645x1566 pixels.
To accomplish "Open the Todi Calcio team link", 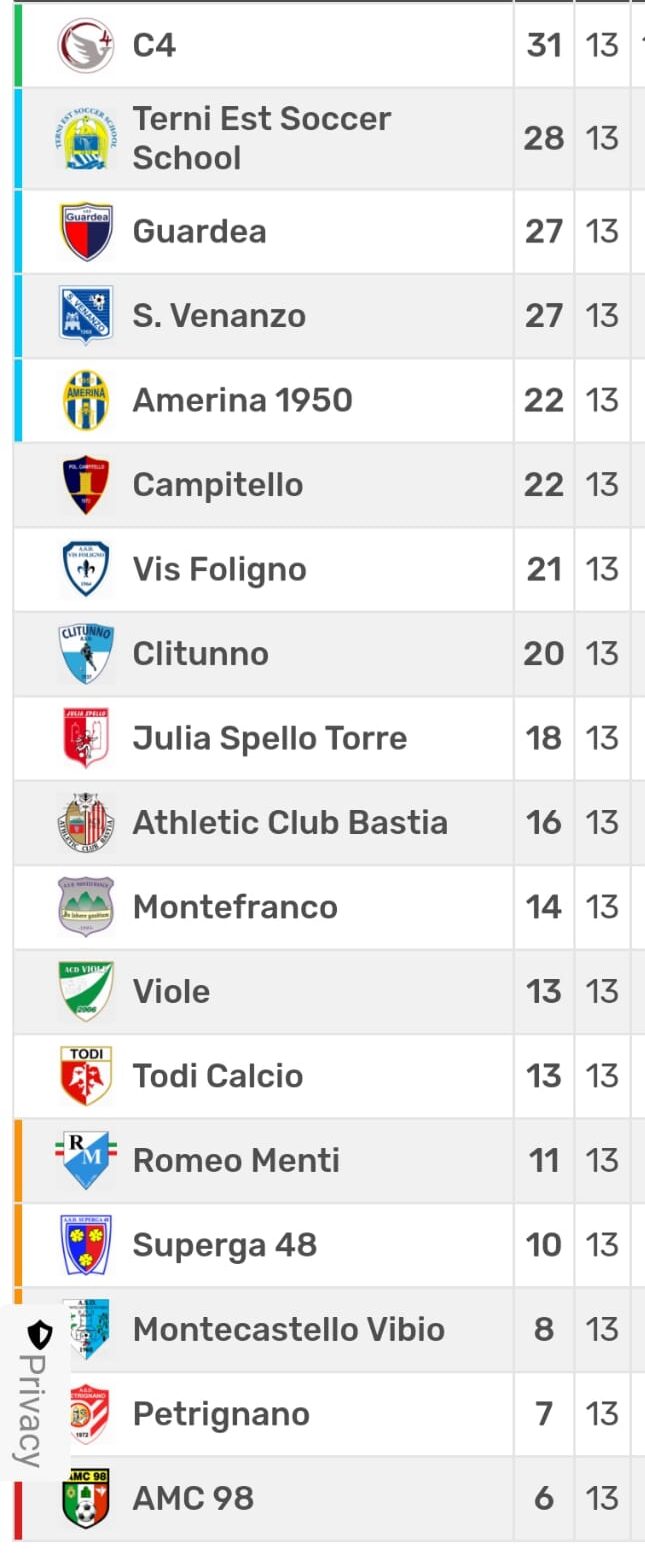I will tap(218, 1076).
